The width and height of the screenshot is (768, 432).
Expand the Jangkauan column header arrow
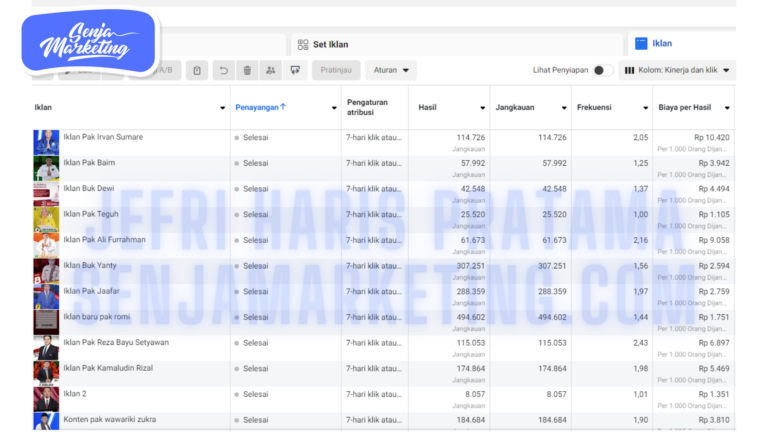point(563,107)
